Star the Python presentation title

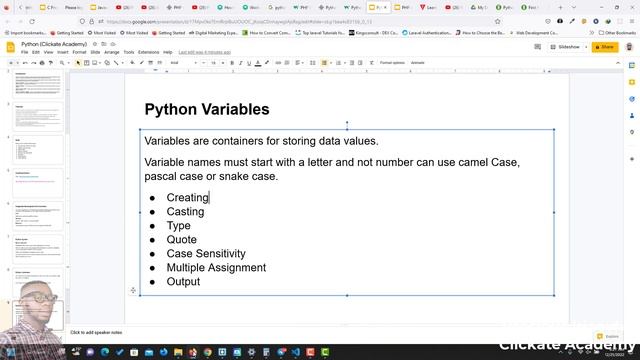[x=95, y=44]
